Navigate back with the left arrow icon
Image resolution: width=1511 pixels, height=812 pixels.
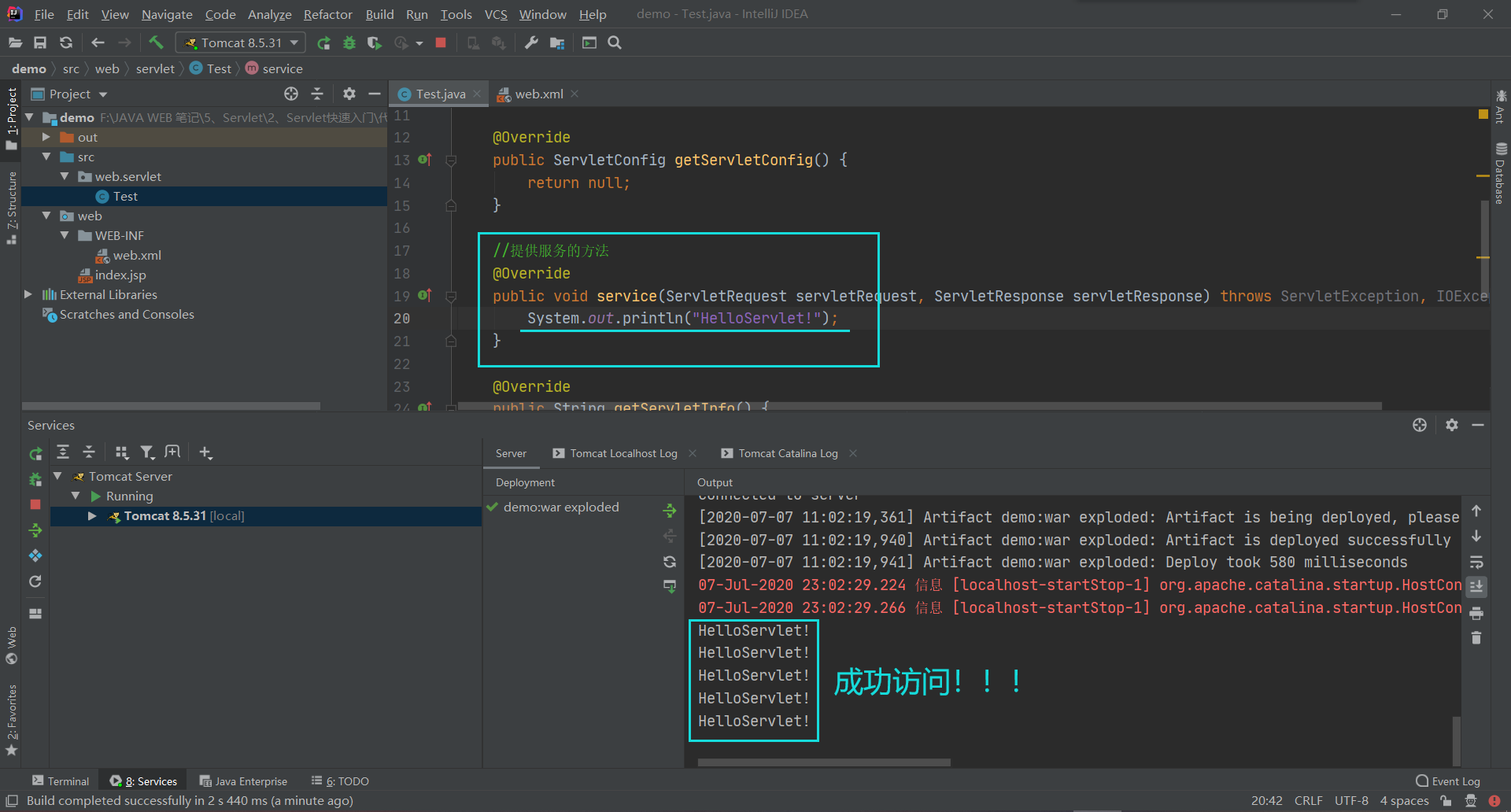tap(98, 42)
